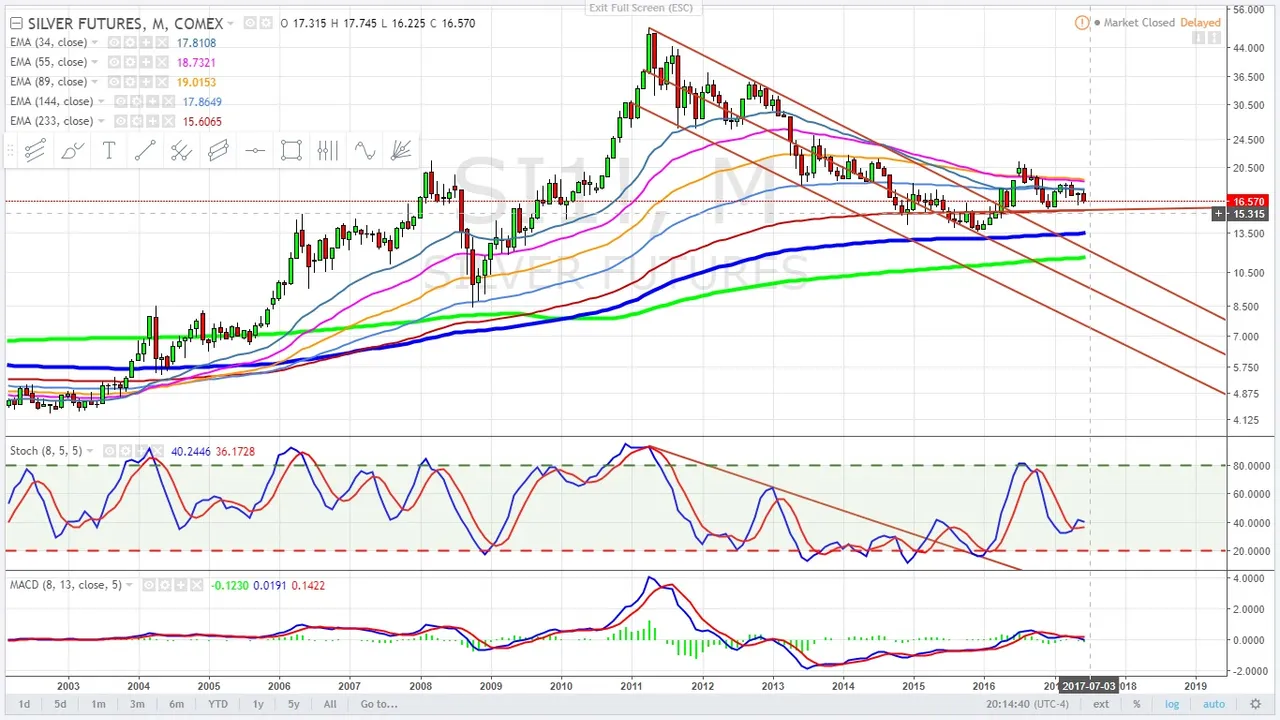Toggle auto scale (auto)

(1213, 704)
